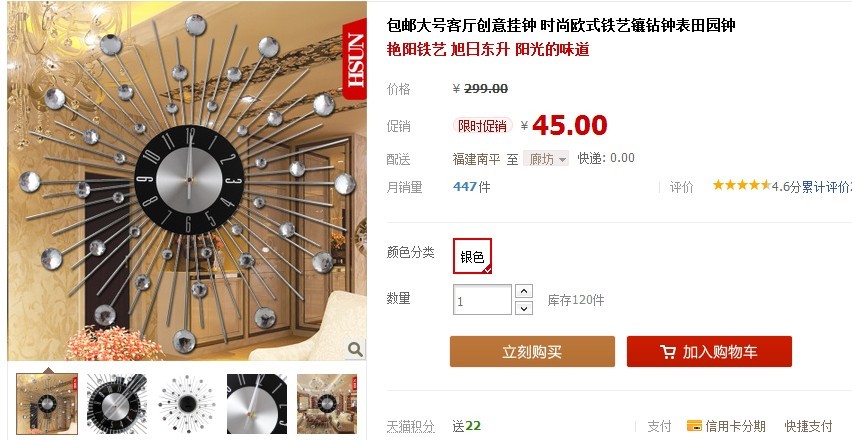The width and height of the screenshot is (852, 440).
Task: Select the 银色 color option
Action: 472,256
